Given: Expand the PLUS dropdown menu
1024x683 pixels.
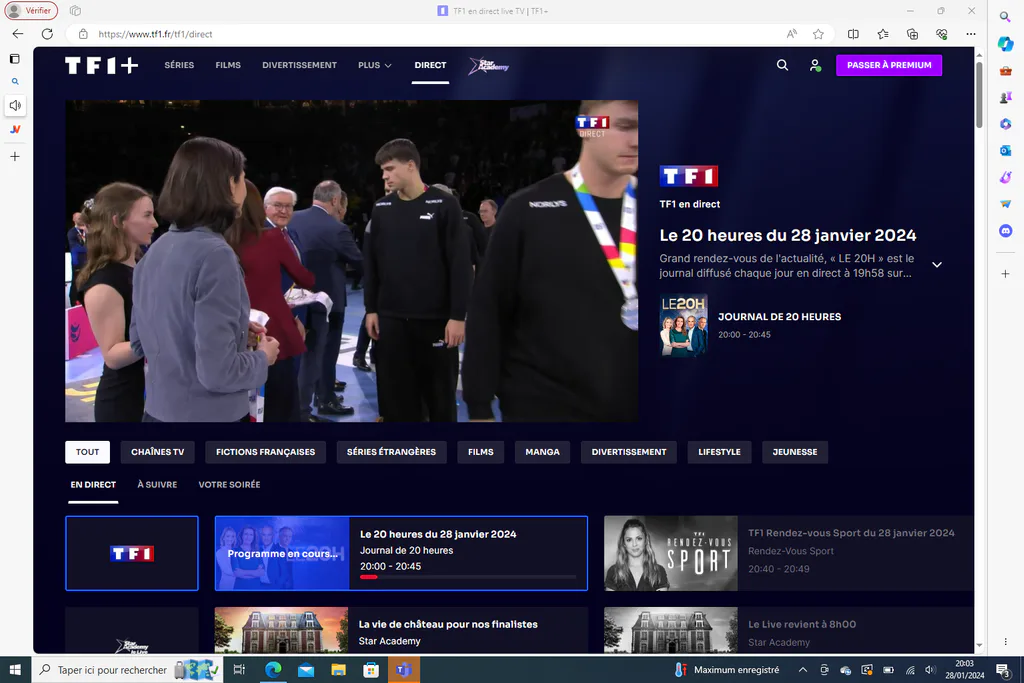Looking at the screenshot, I should click(x=375, y=65).
